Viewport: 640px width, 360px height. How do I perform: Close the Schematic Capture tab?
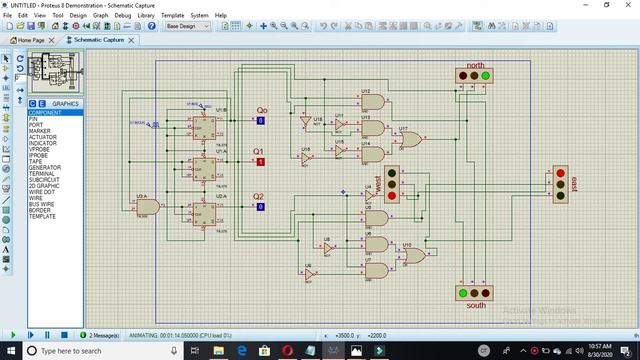pos(131,40)
